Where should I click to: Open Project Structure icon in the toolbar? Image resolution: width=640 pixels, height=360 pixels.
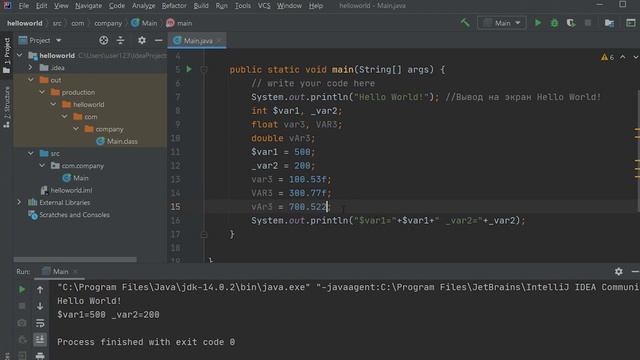(x=609, y=23)
